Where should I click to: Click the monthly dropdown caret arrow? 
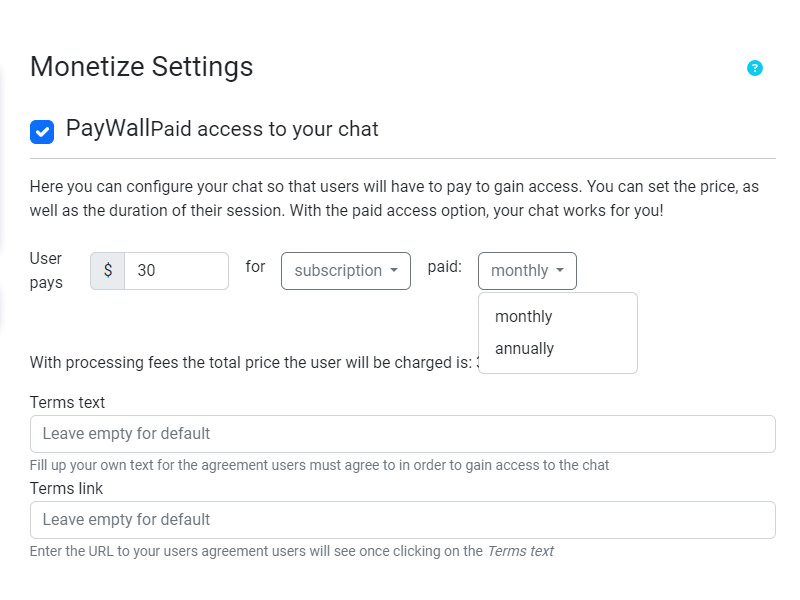pyautogui.click(x=562, y=270)
